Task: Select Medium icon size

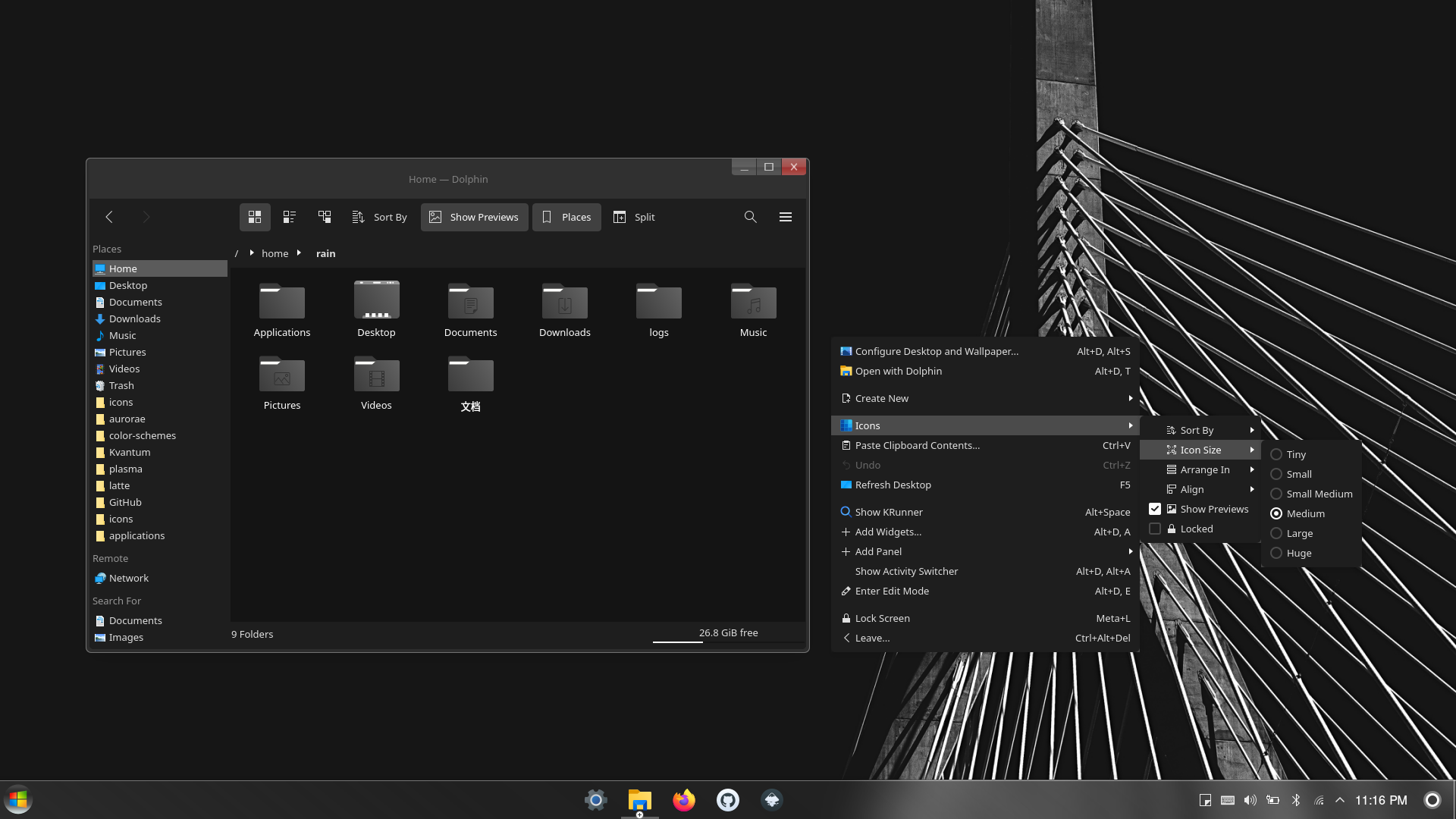Action: pyautogui.click(x=1311, y=513)
